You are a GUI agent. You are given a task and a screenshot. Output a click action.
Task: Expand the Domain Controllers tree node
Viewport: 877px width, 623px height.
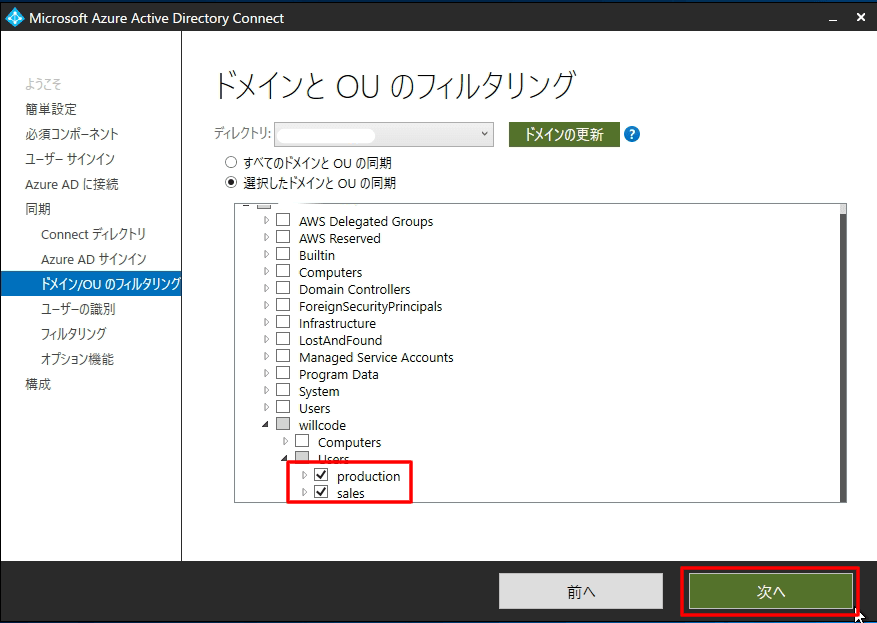(x=266, y=289)
